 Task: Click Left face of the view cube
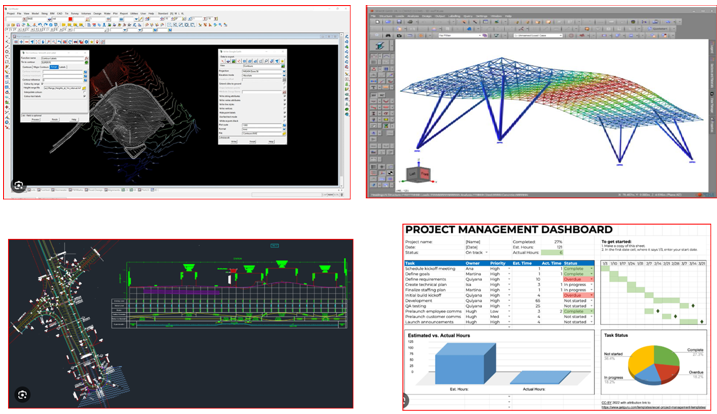point(412,173)
